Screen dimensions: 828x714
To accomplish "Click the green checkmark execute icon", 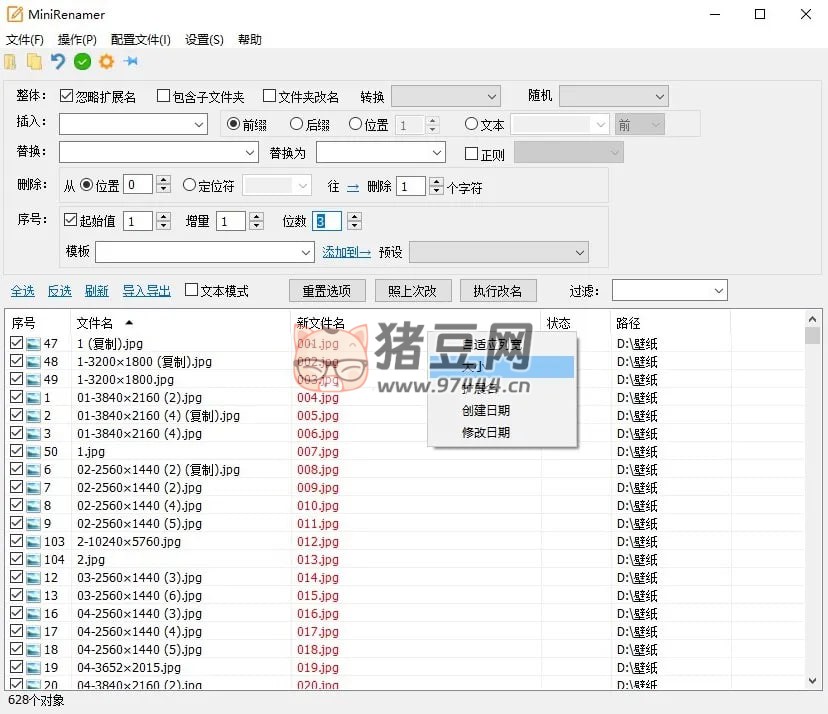I will click(82, 62).
